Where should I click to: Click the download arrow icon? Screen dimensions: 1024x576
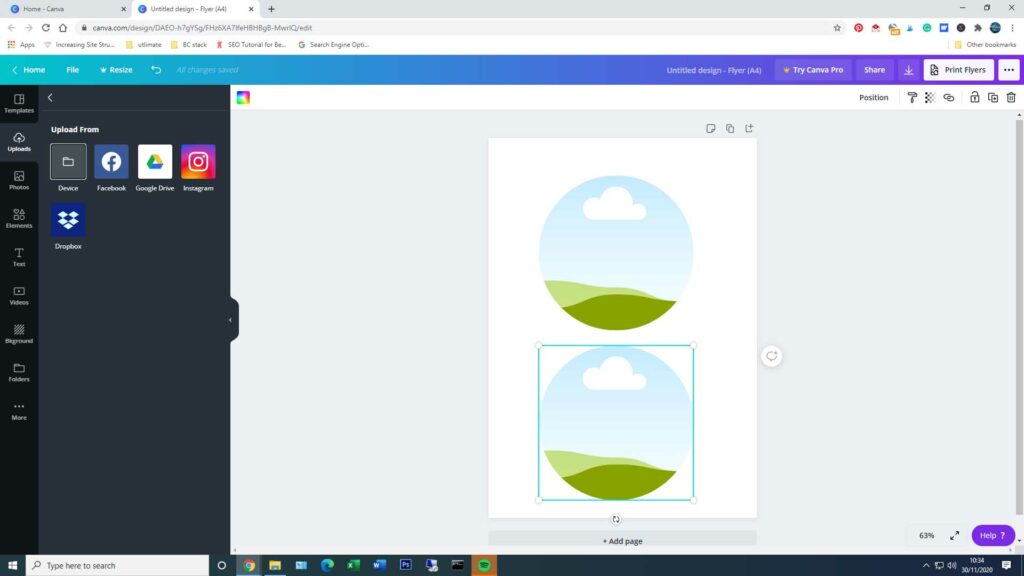click(x=908, y=70)
